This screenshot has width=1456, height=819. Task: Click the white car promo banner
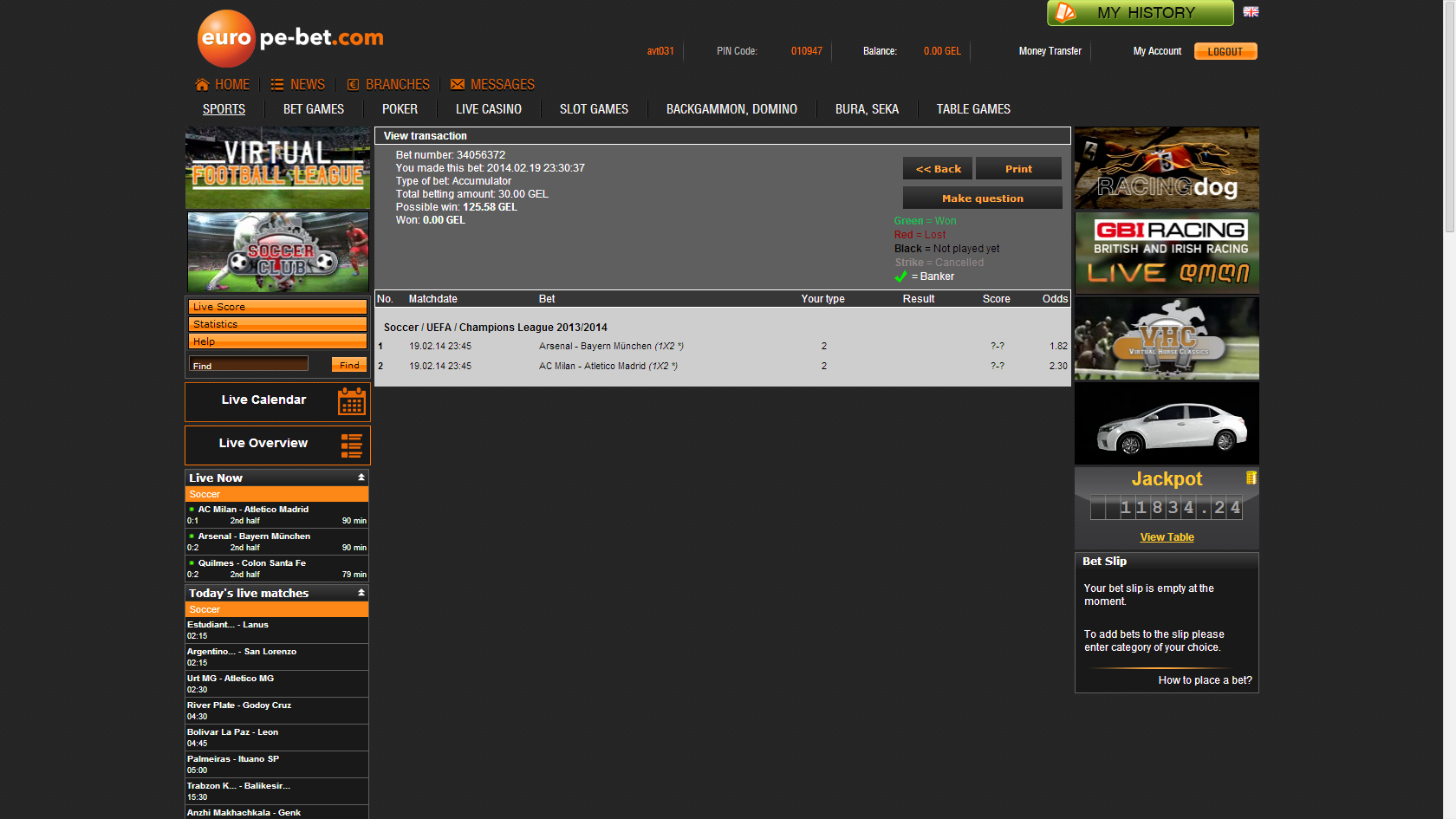(x=1167, y=424)
